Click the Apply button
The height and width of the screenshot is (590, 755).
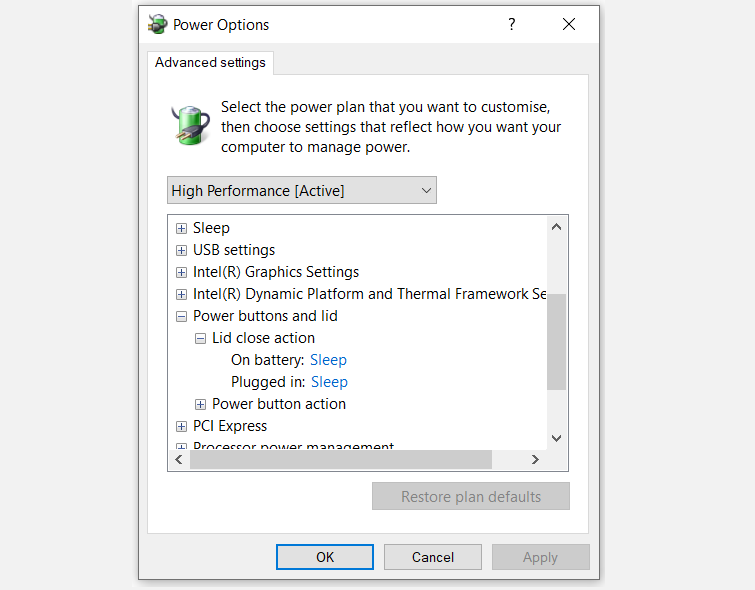pyautogui.click(x=541, y=557)
